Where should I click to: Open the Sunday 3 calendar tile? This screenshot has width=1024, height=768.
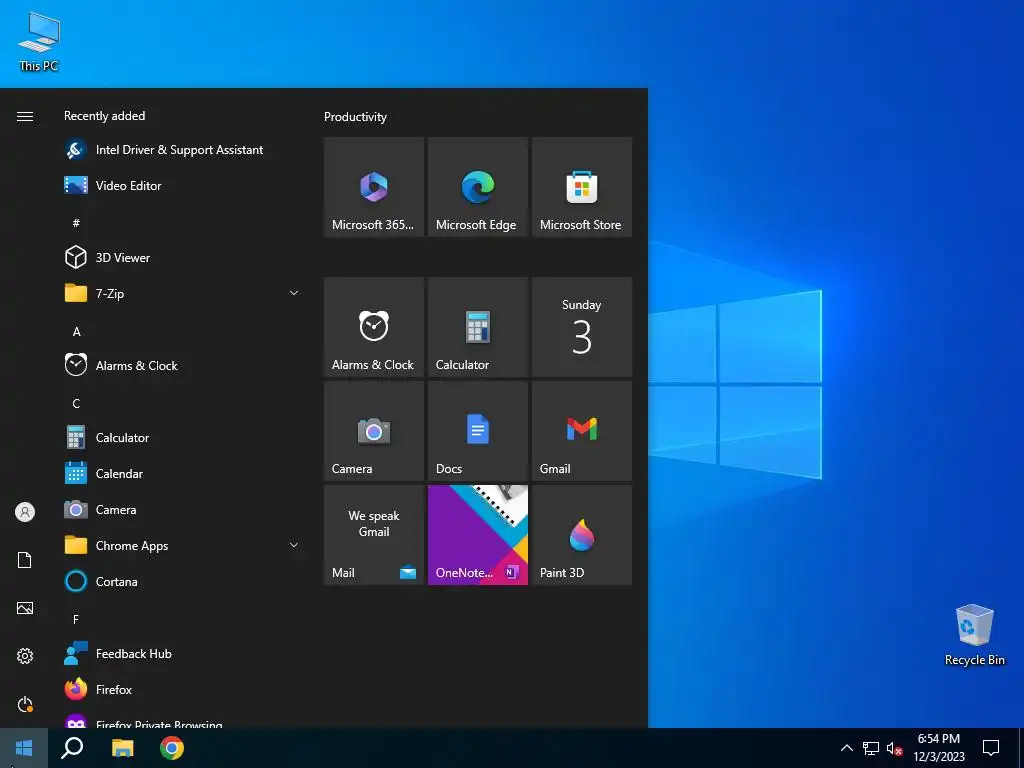coord(582,327)
